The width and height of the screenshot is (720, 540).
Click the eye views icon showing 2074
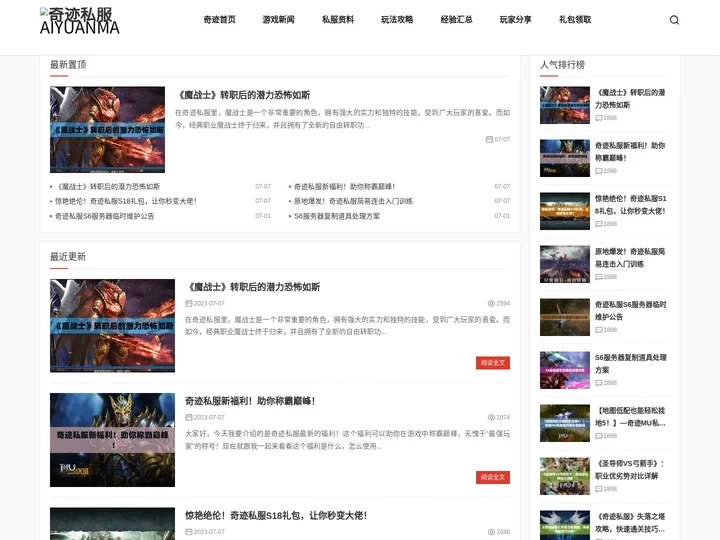pyautogui.click(x=491, y=417)
